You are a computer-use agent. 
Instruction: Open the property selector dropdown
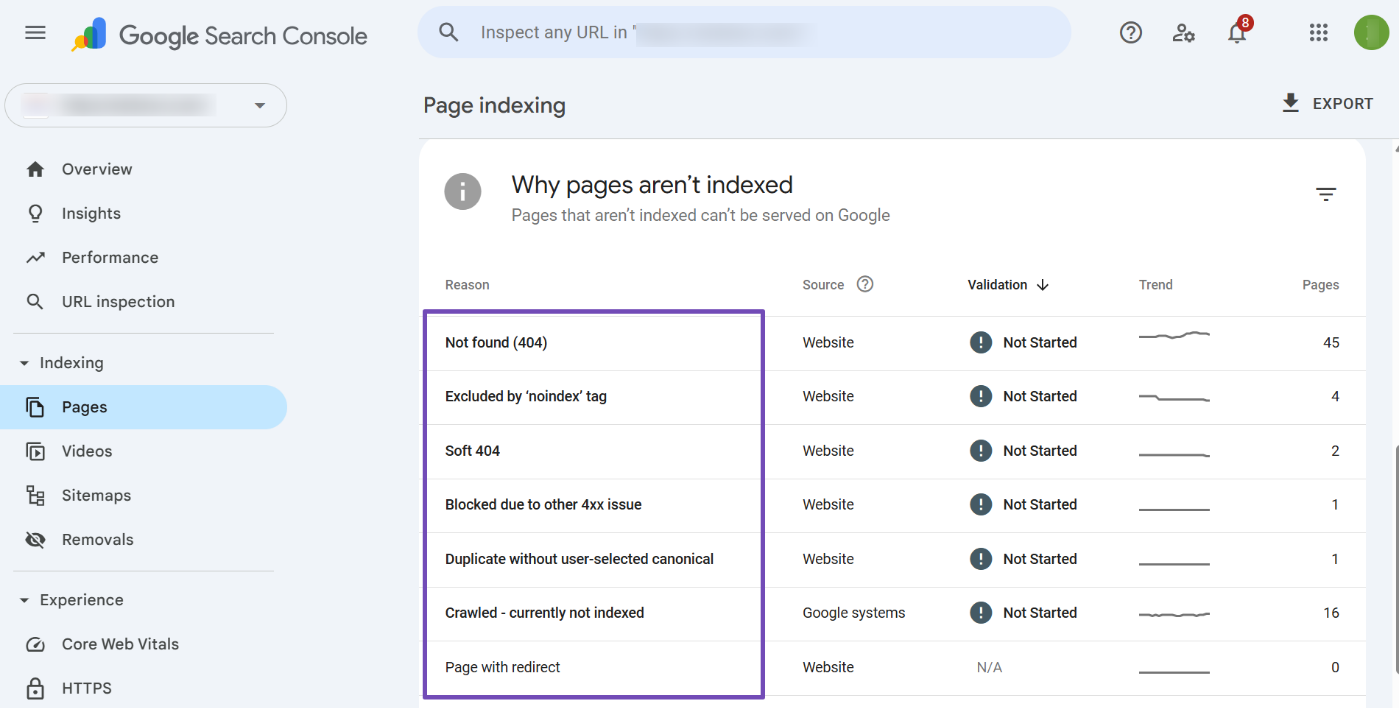259,105
